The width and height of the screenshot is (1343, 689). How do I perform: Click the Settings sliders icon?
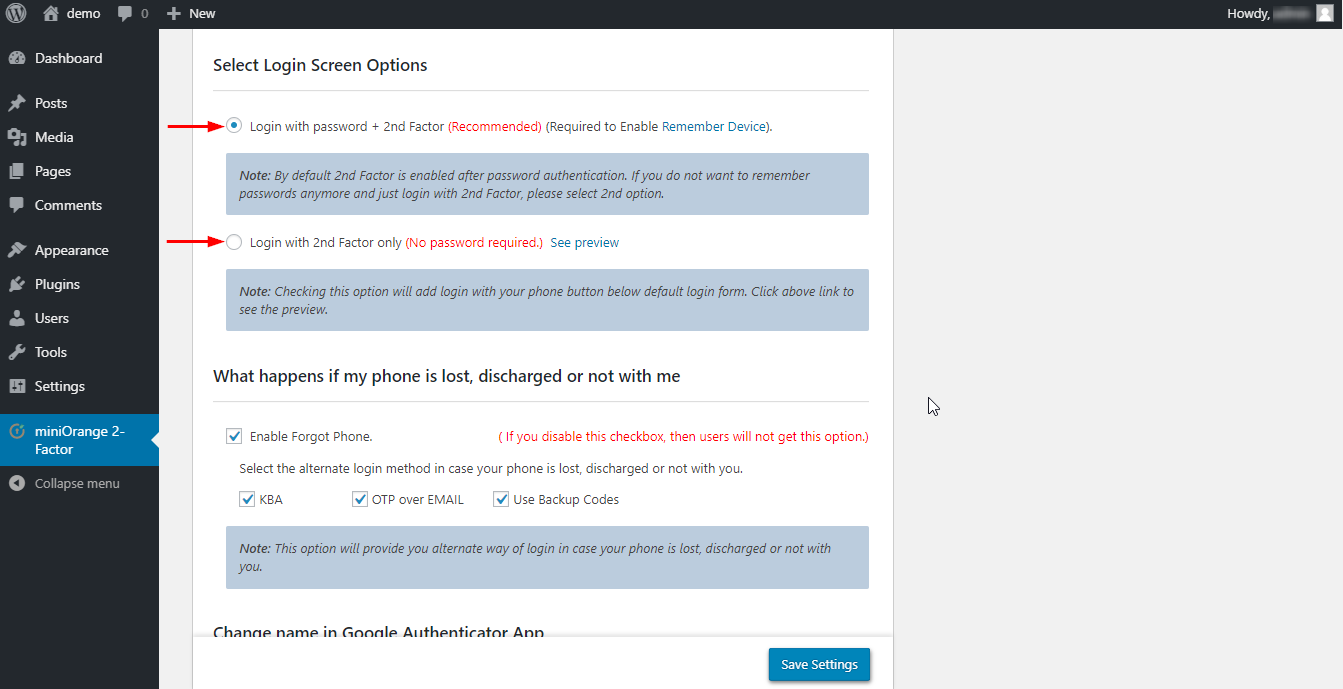point(16,386)
